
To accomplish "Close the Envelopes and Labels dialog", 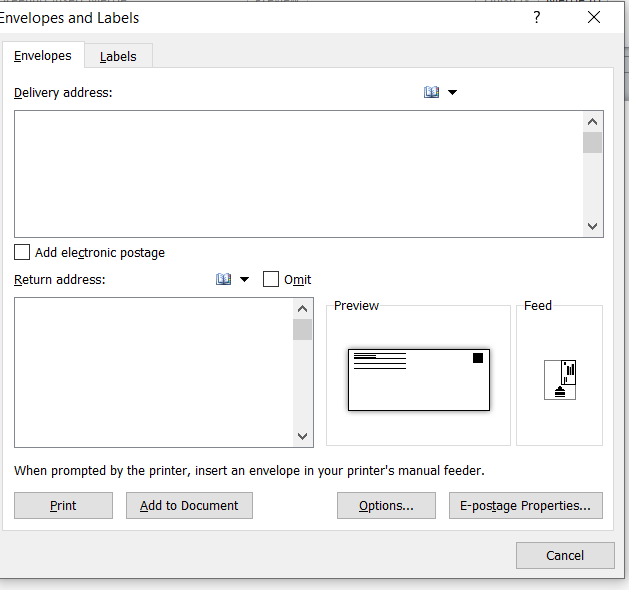I will pyautogui.click(x=594, y=18).
